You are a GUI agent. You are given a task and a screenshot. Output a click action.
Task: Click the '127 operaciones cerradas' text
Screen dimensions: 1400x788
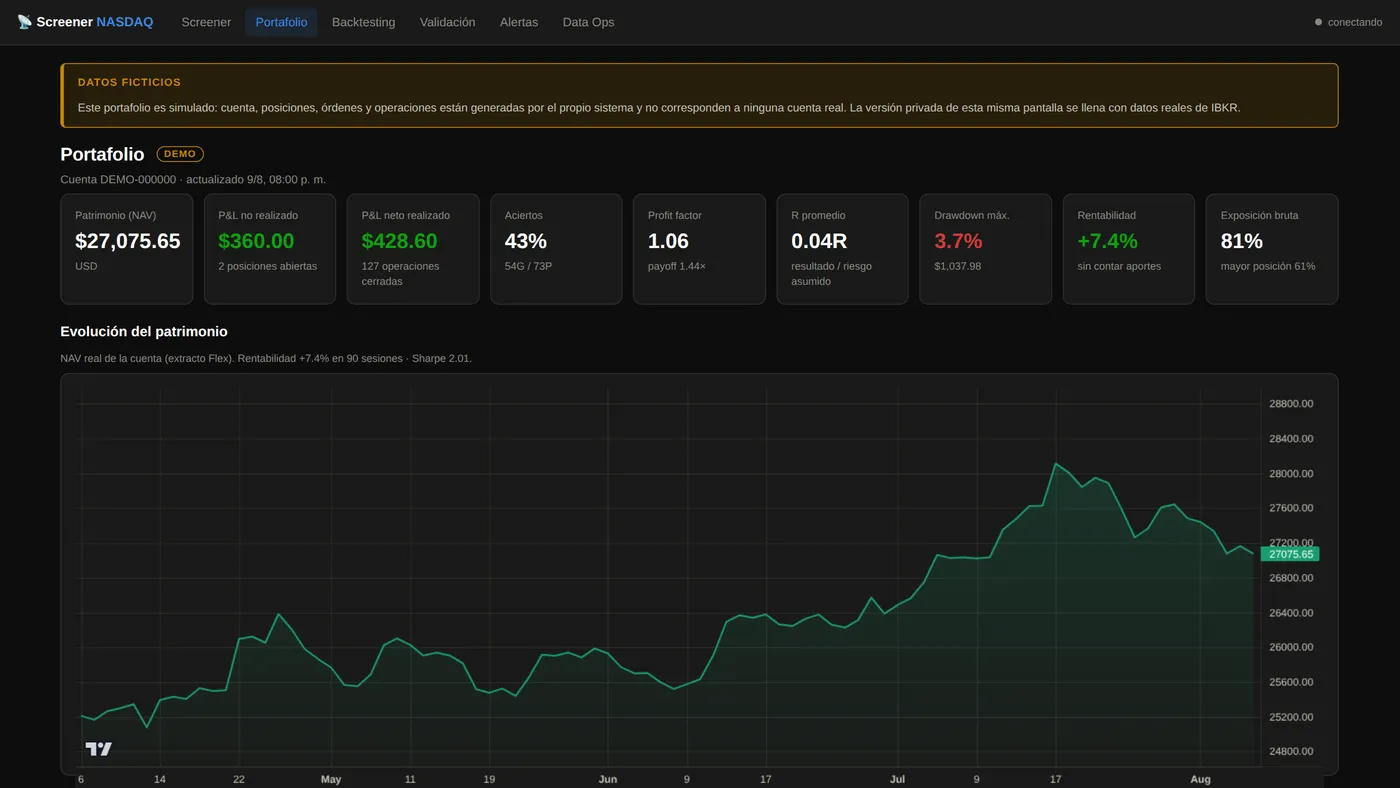[x=400, y=274]
